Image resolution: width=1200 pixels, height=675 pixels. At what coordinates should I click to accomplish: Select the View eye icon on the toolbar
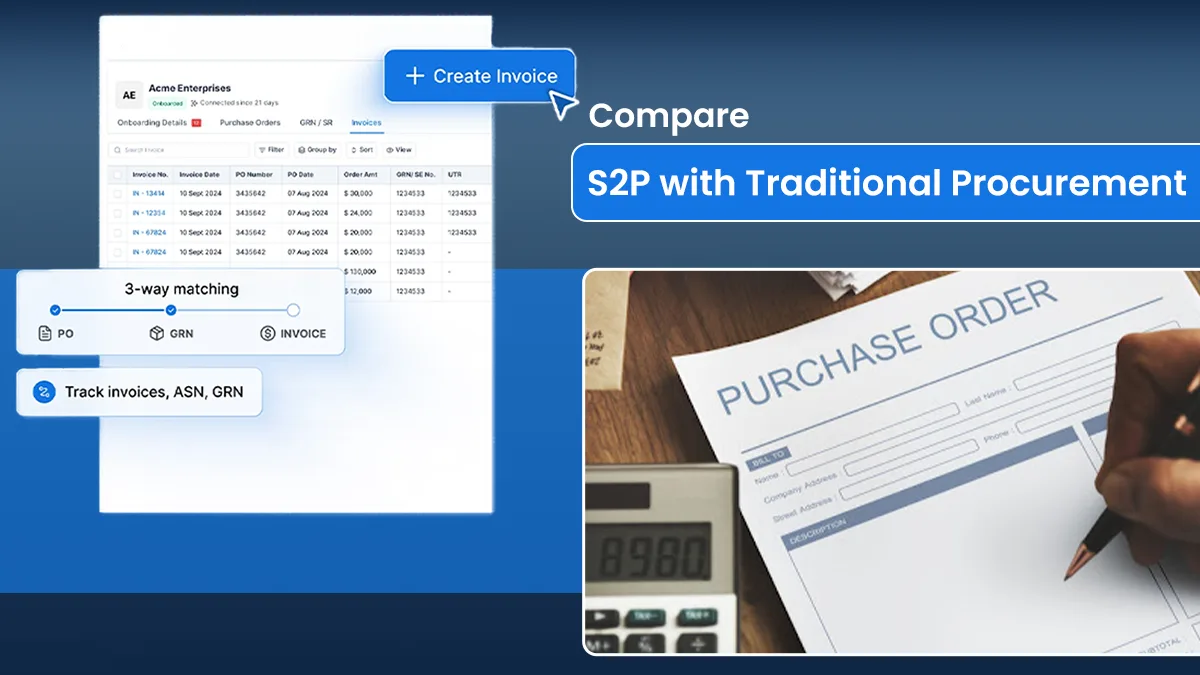tap(388, 150)
